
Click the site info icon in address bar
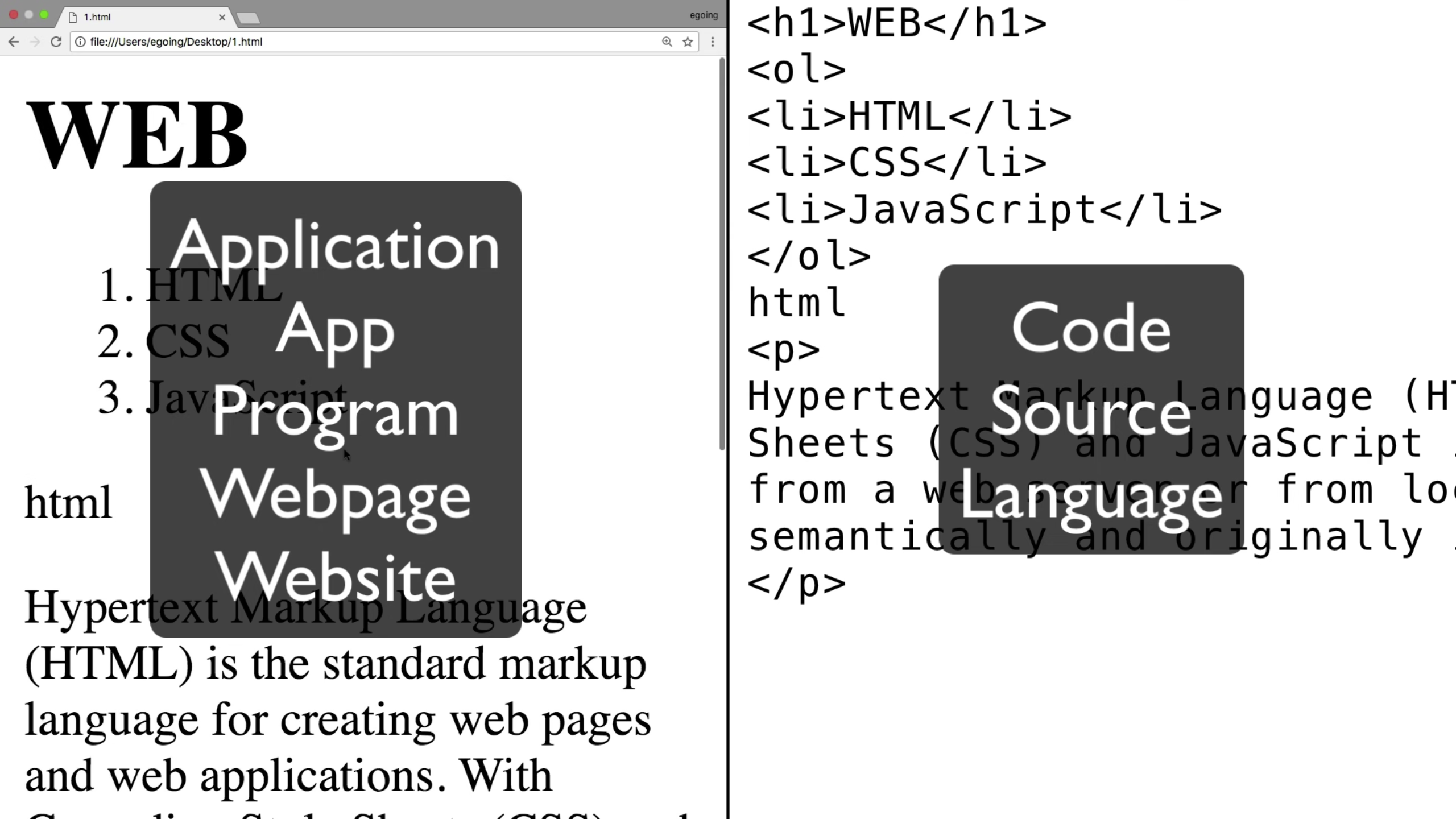point(80,42)
